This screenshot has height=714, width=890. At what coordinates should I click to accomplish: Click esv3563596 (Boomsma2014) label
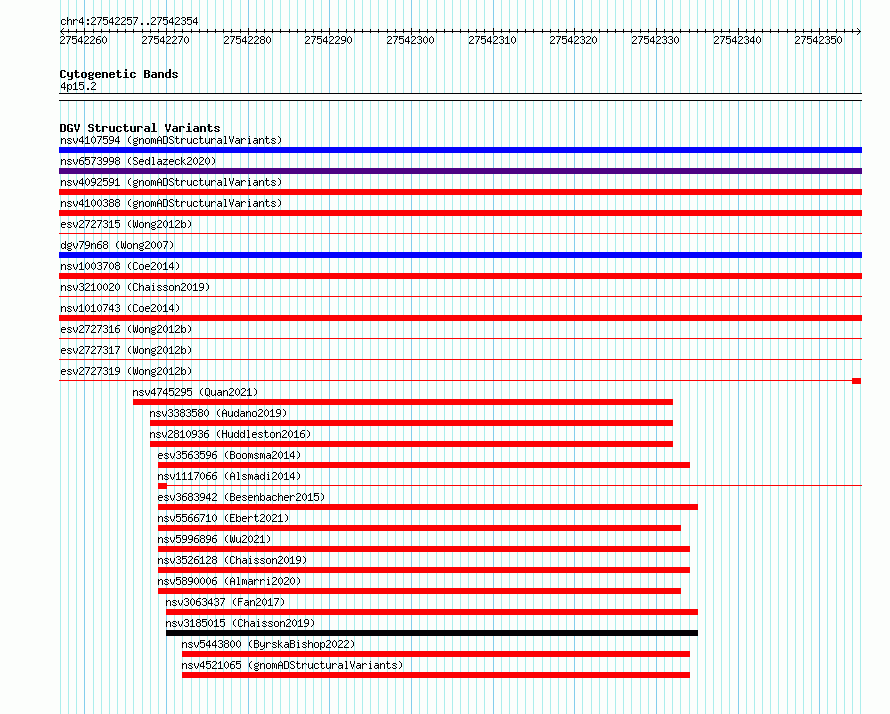(229, 455)
